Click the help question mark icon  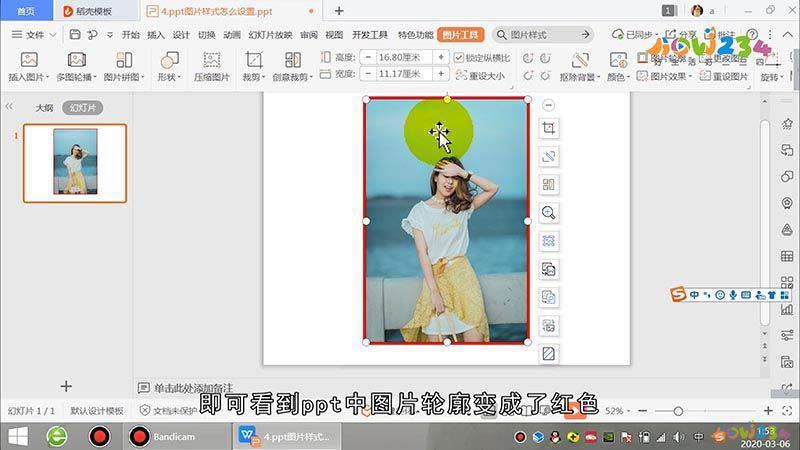tap(752, 34)
